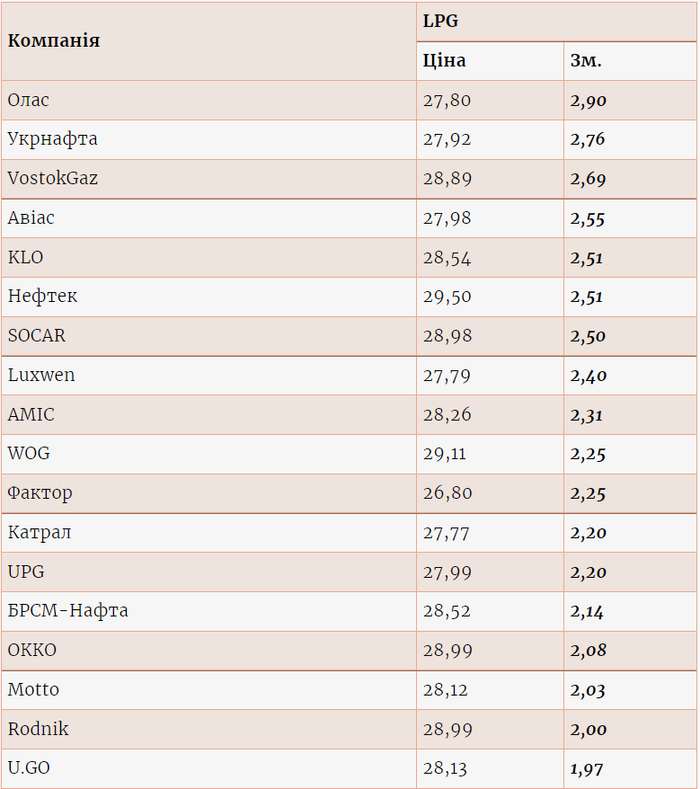This screenshot has height=789, width=700.
Task: Select the AMIC company cell
Action: click(31, 415)
